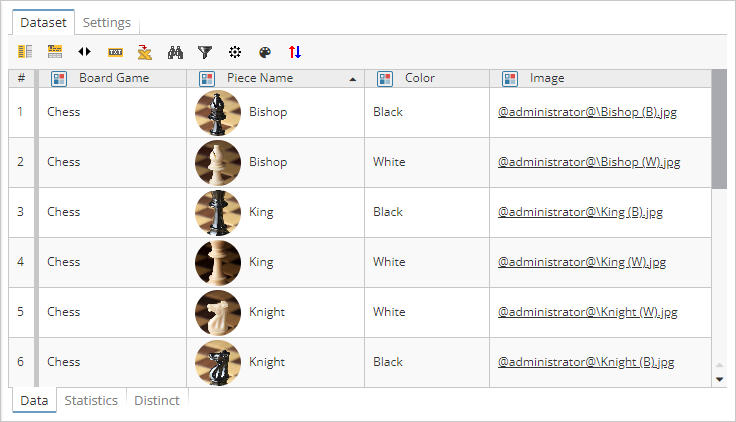
Task: Click Knight text in row 5
Action: [x=267, y=313]
